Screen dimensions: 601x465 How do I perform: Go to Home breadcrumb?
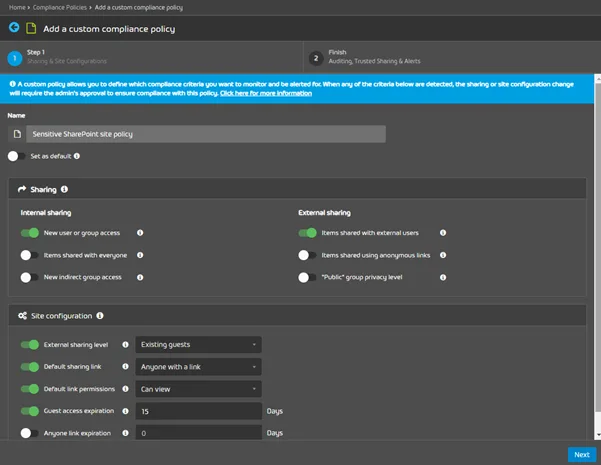point(17,7)
